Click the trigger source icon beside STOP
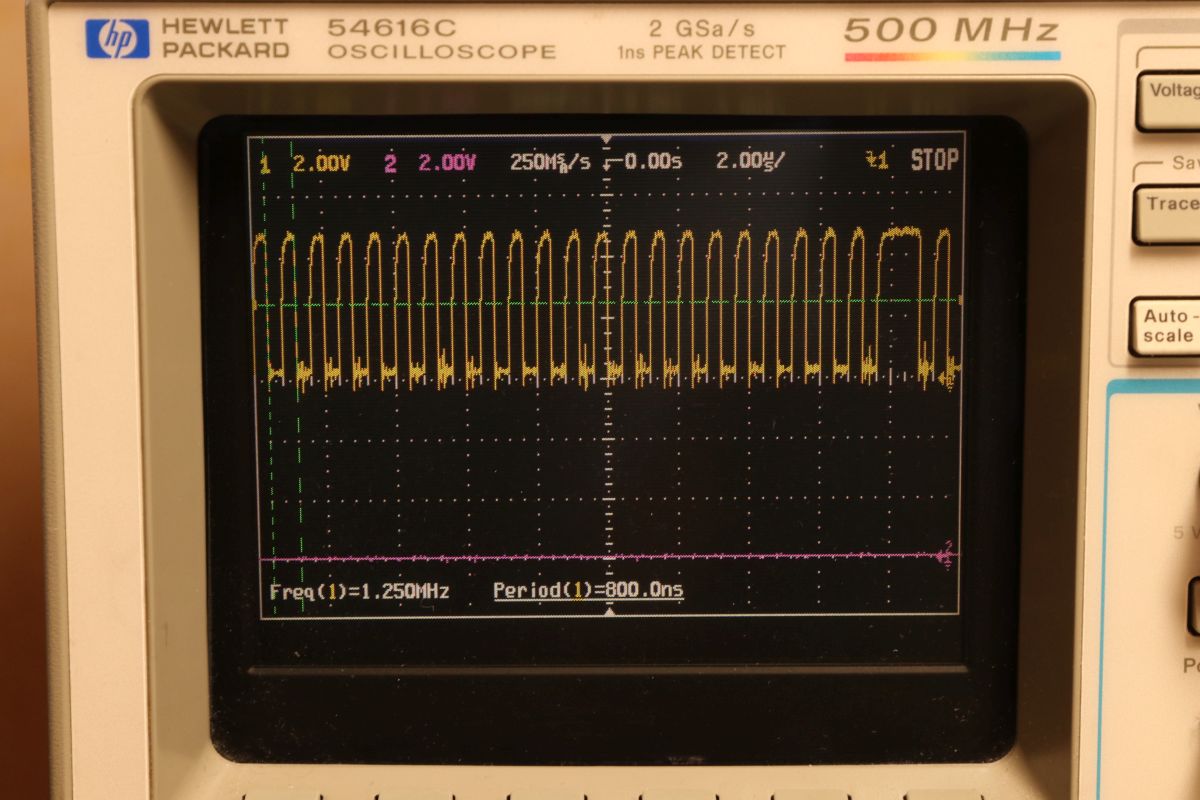Screen dimensions: 1200x800 click(x=876, y=161)
